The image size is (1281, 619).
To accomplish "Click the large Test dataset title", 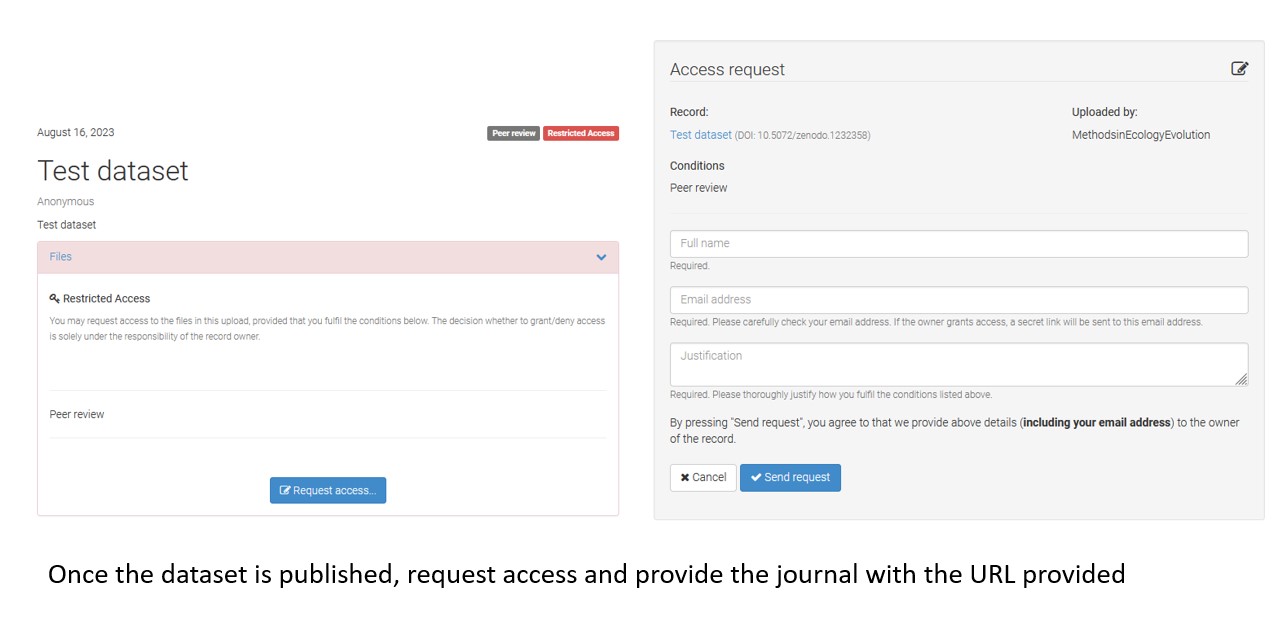I will coord(113,171).
